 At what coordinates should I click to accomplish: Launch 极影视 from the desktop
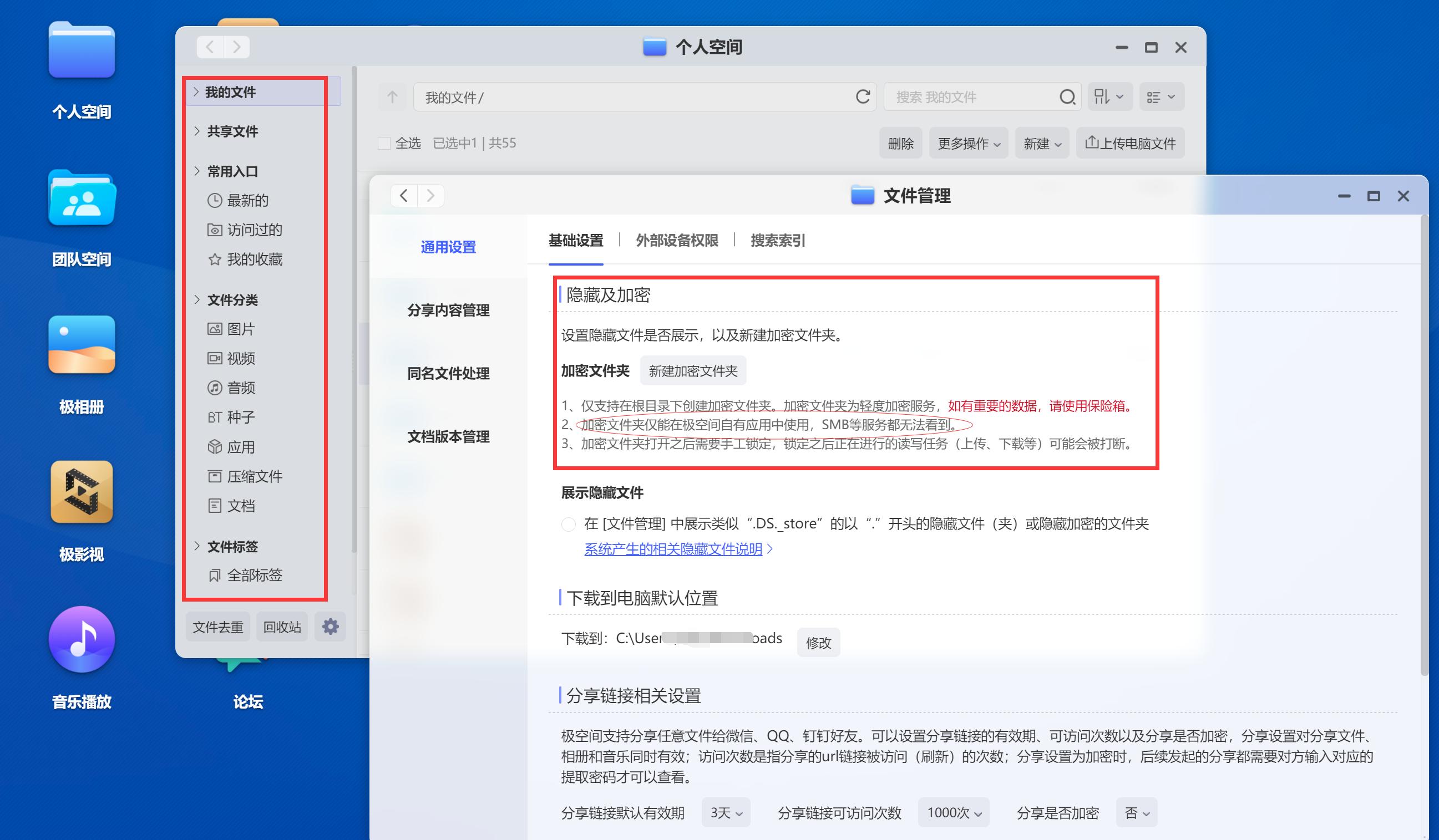[80, 492]
